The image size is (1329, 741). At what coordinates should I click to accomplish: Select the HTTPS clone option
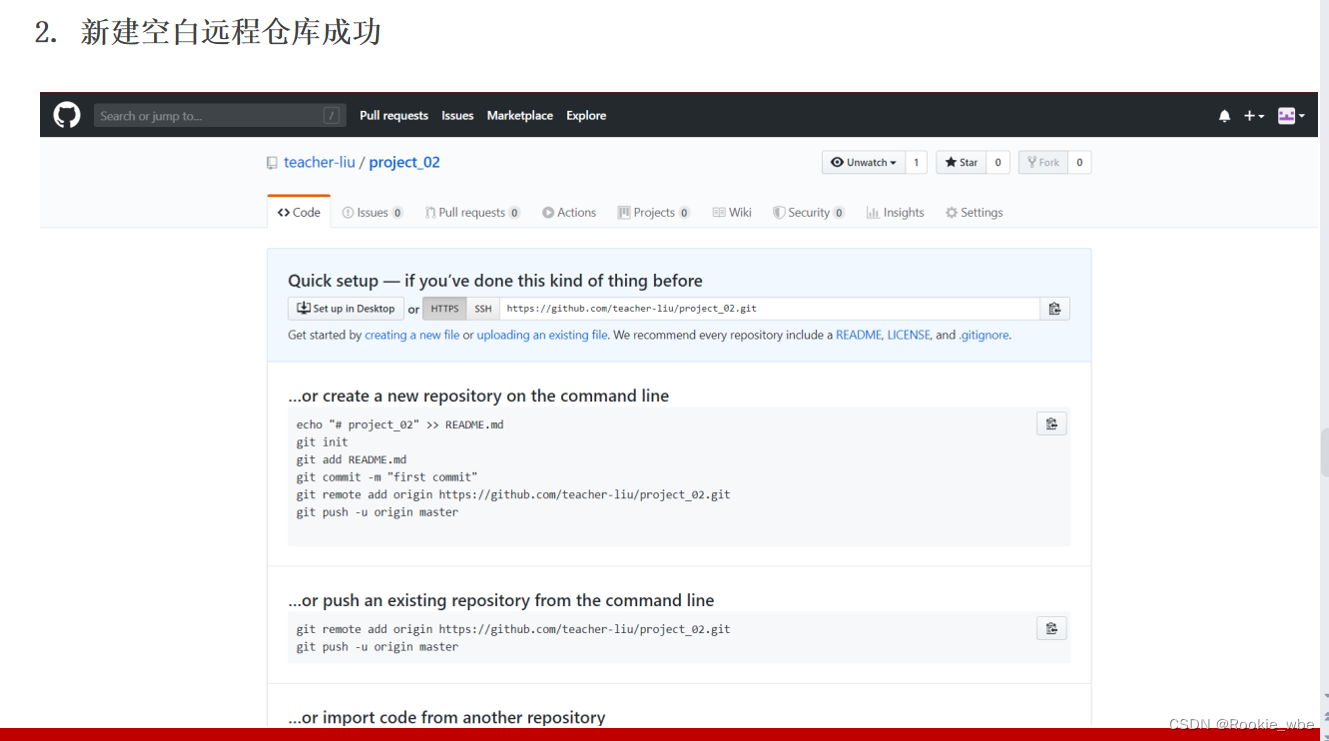445,308
